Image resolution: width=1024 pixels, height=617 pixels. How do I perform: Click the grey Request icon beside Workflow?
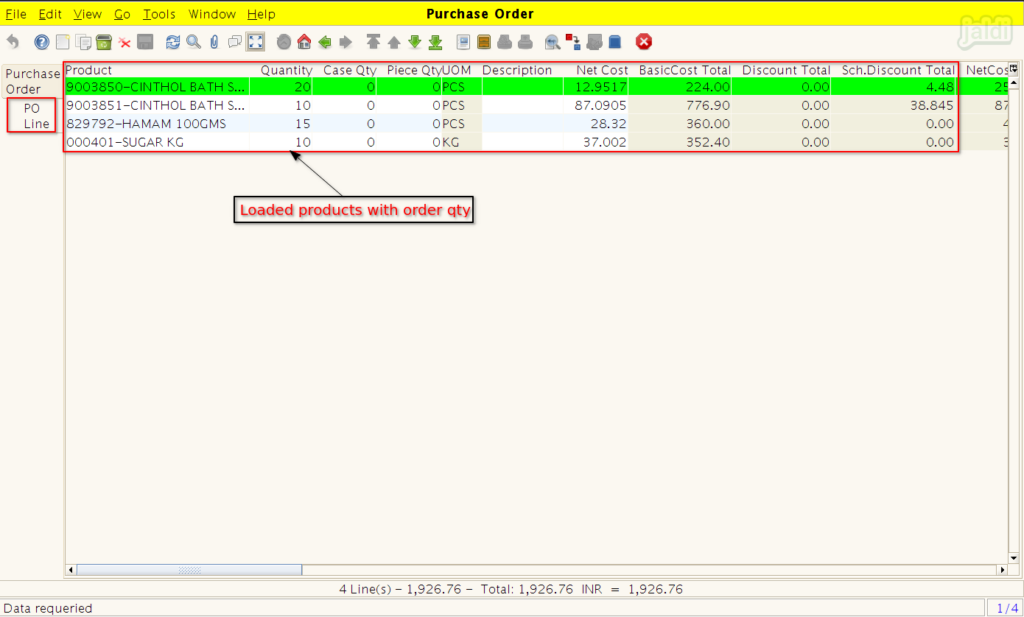click(594, 42)
